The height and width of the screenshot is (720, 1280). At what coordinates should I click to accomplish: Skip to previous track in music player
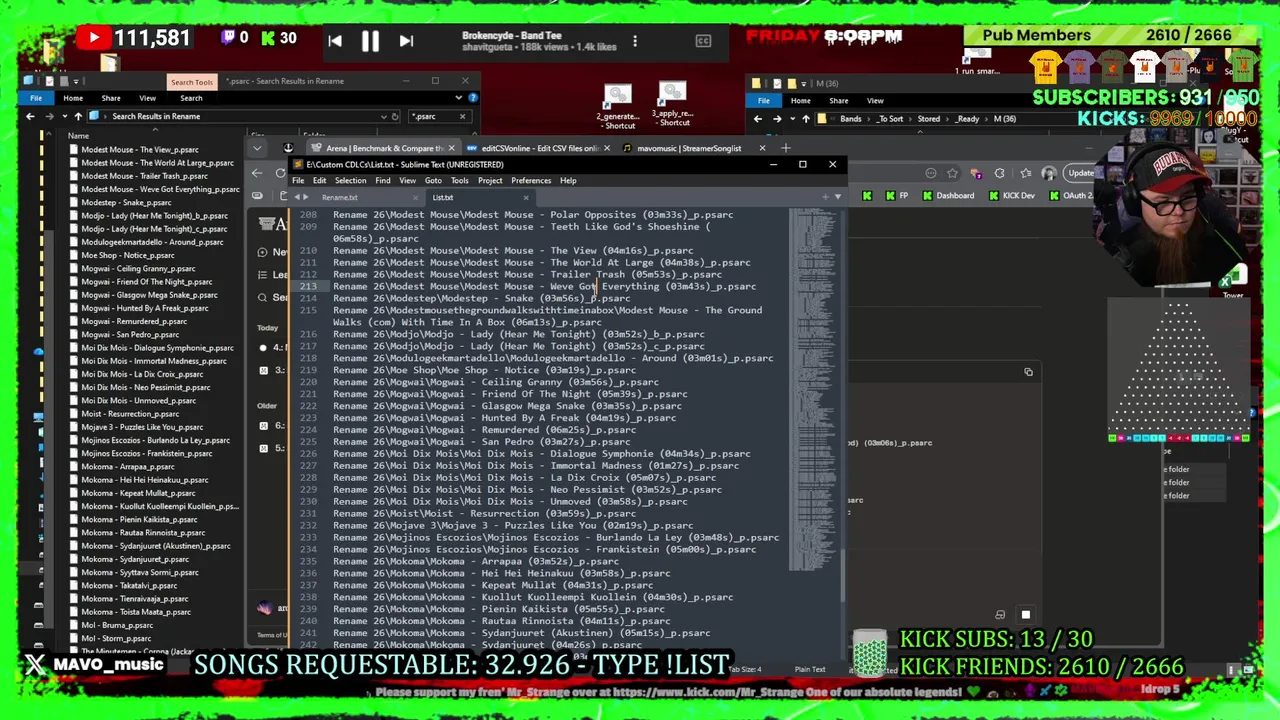335,41
